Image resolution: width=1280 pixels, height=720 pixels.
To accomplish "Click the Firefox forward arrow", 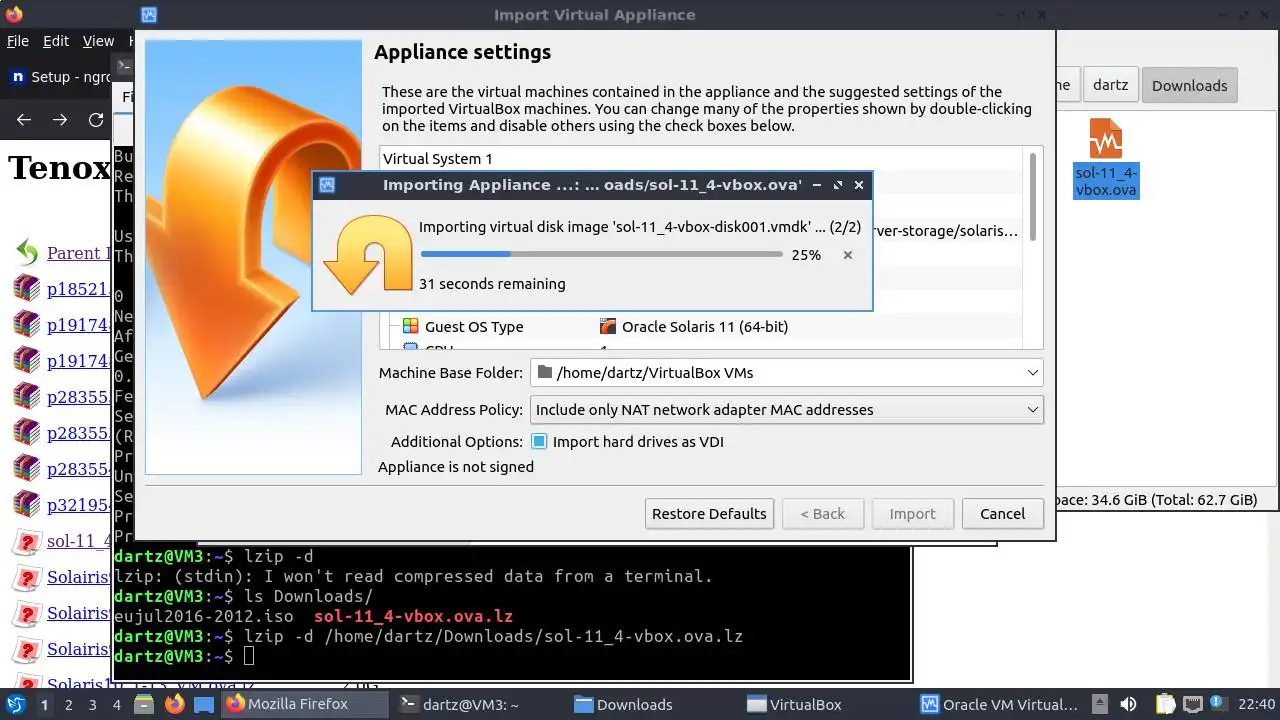I will (60, 120).
